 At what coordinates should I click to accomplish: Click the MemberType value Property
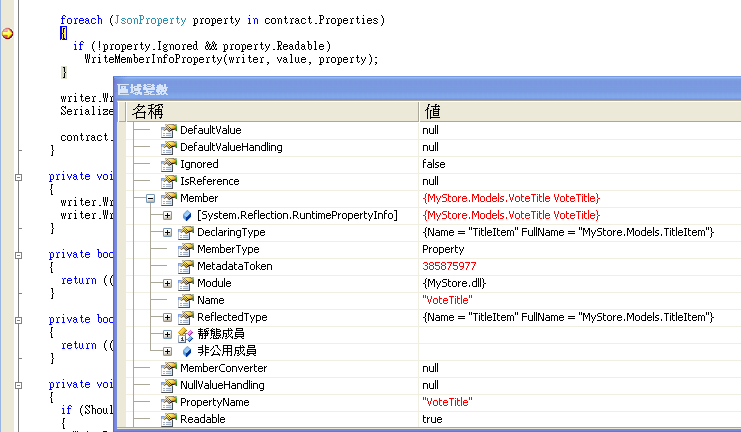click(x=443, y=250)
